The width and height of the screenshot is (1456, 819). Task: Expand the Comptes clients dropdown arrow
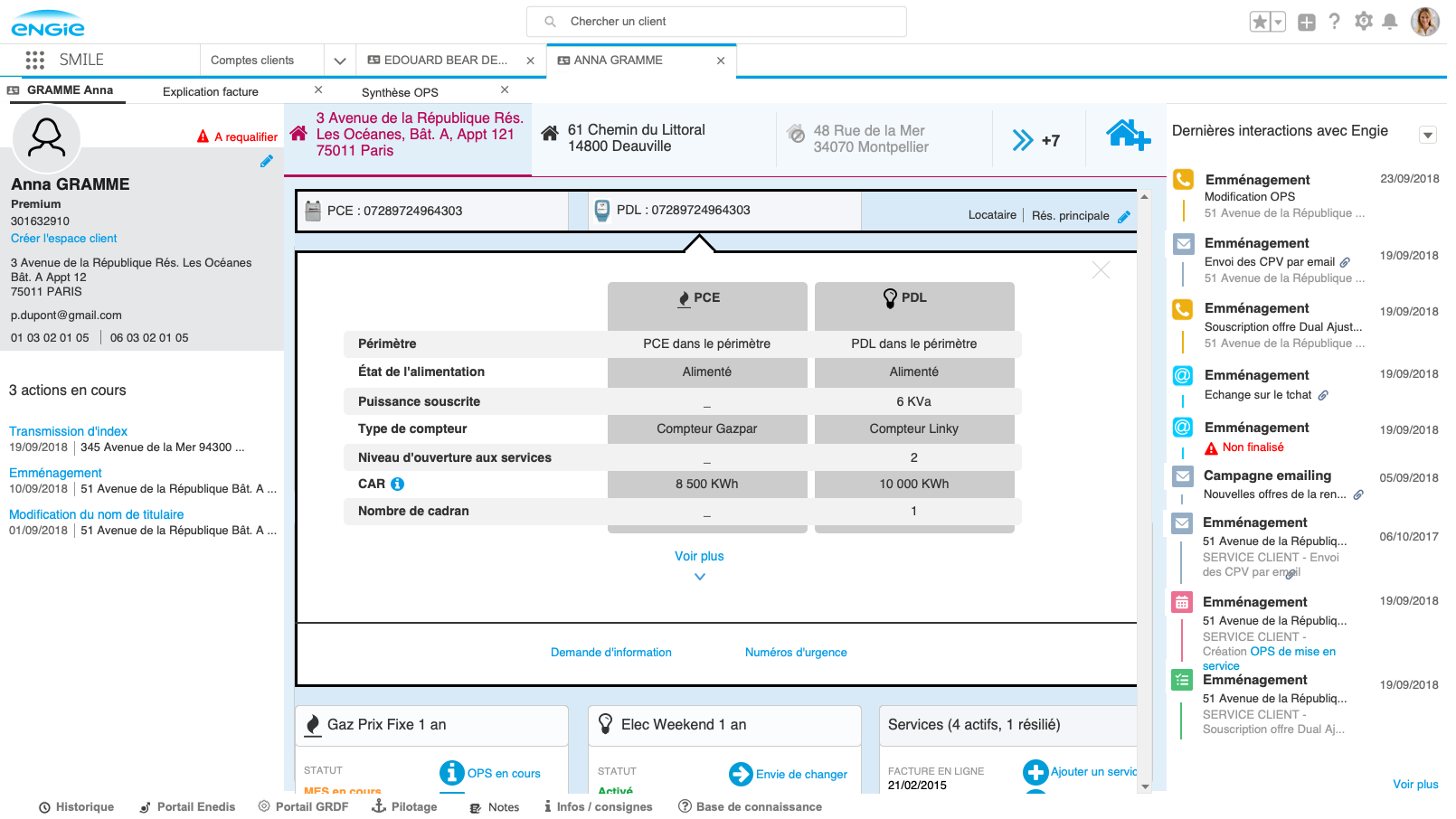point(340,61)
